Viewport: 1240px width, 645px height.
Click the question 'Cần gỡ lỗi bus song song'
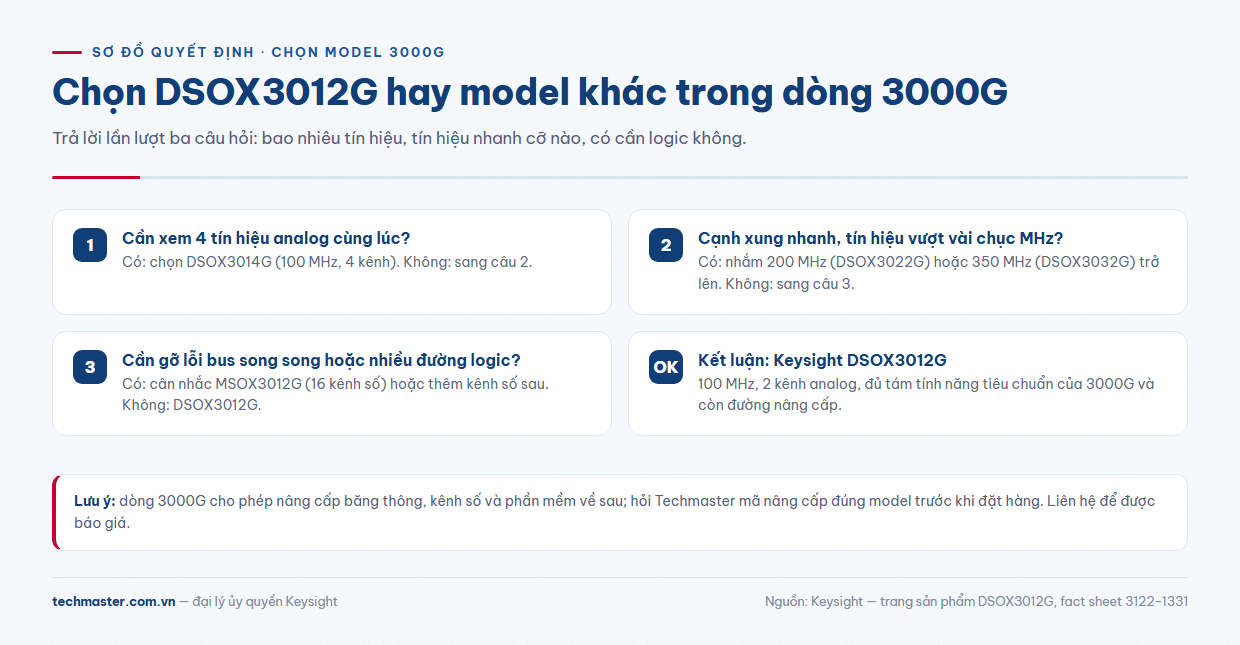click(321, 360)
